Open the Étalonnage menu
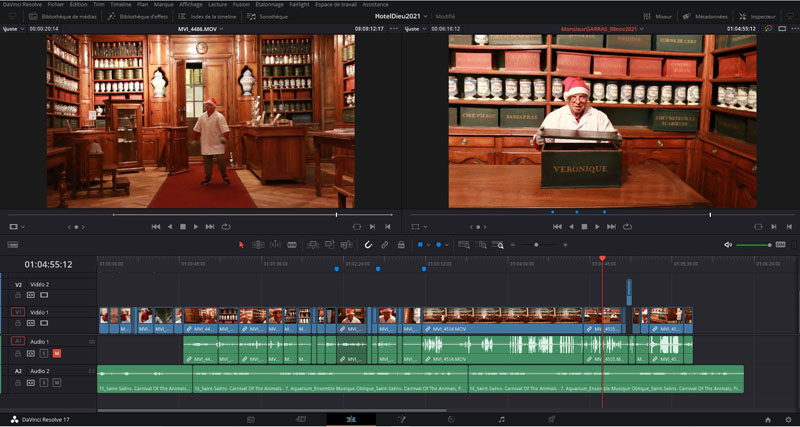Viewport: 800px width, 427px height. tap(267, 4)
